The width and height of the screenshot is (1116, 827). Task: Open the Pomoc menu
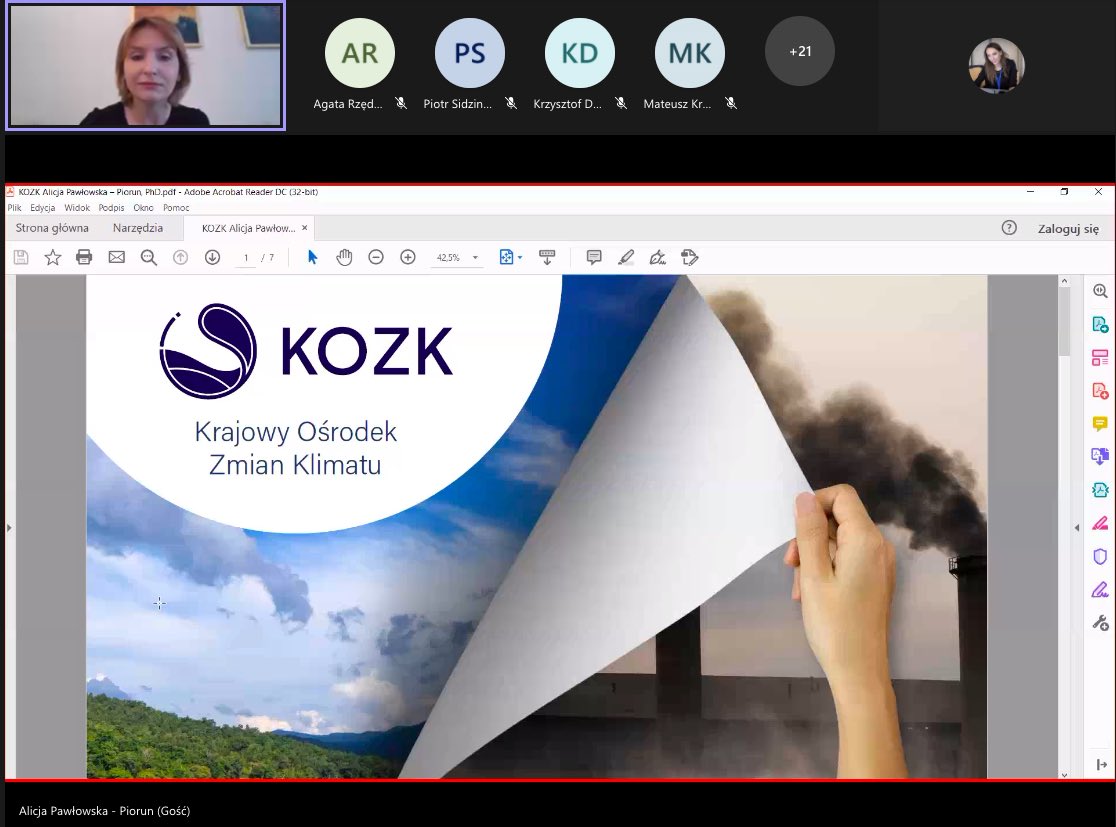coord(176,208)
